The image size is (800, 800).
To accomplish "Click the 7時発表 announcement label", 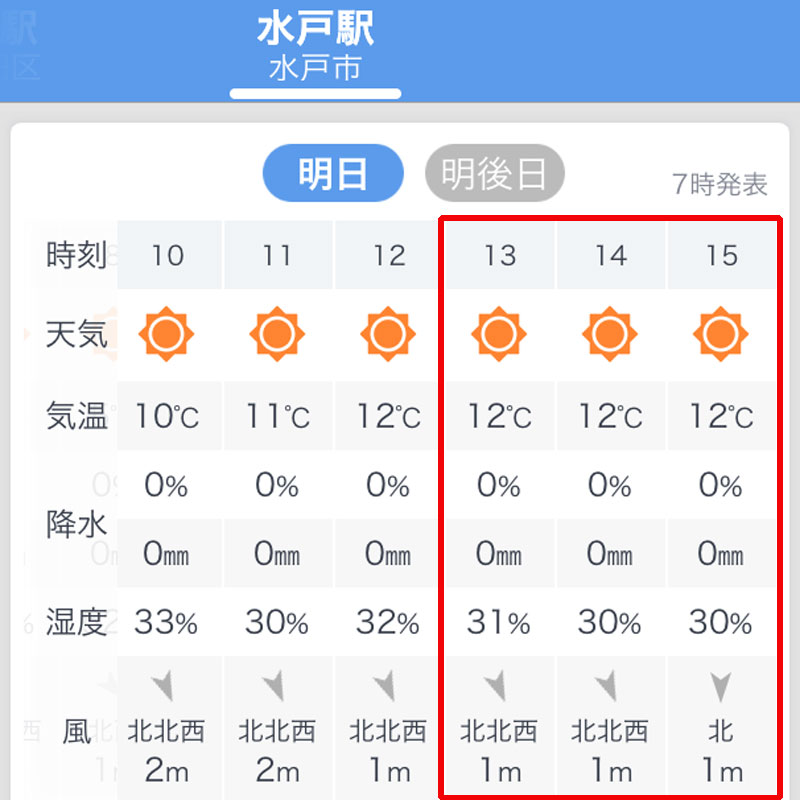I will (x=719, y=184).
